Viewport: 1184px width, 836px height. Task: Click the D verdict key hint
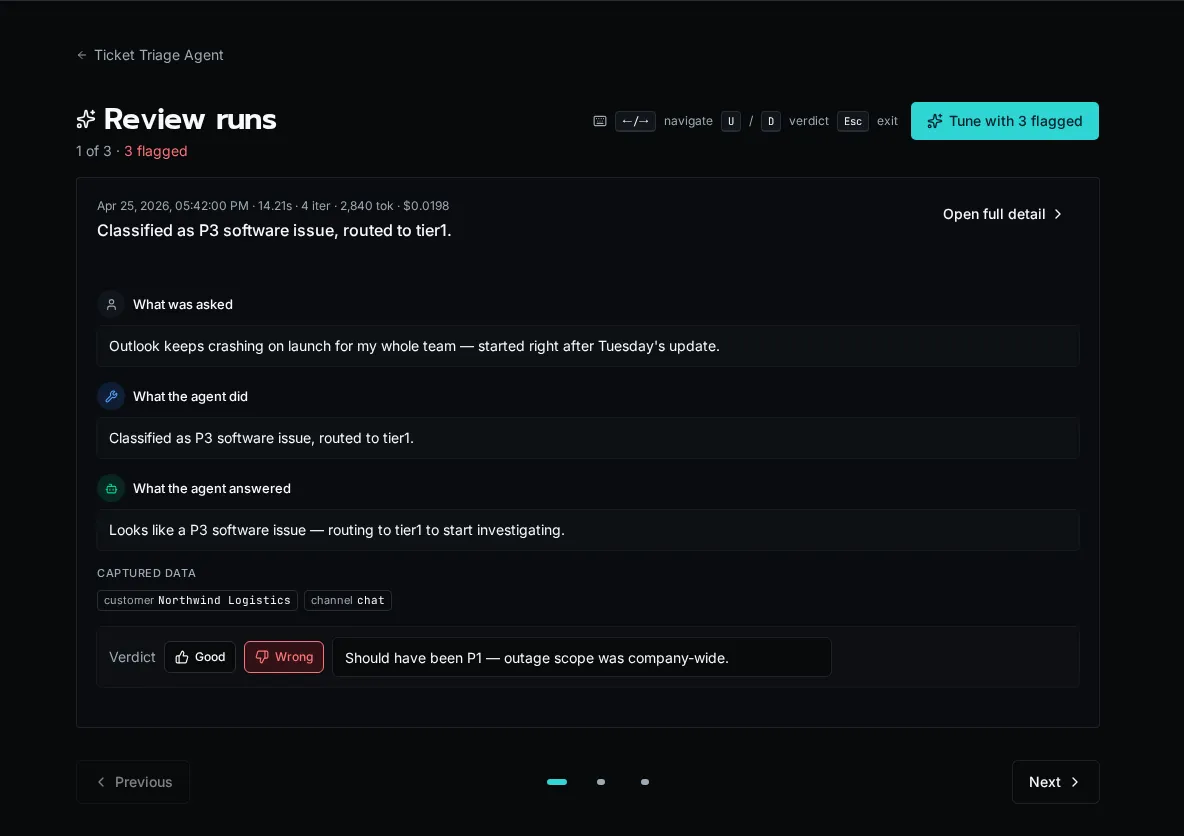click(x=771, y=121)
